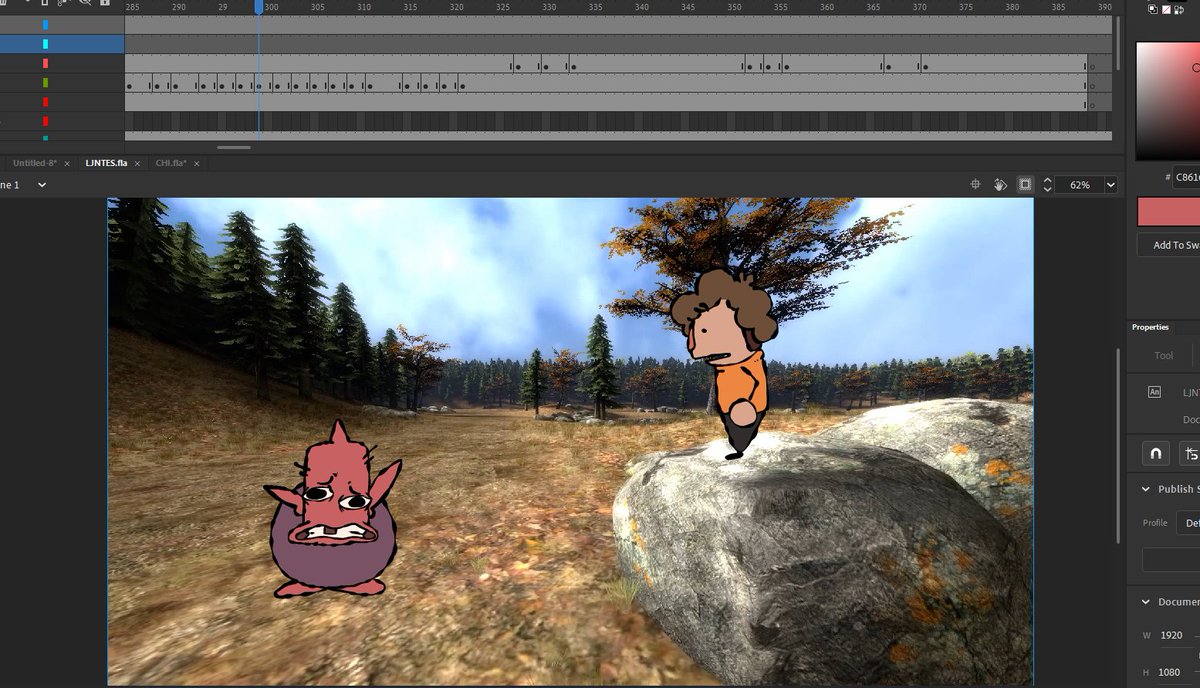This screenshot has width=1200, height=688.
Task: Click the Properties panel vertical scrollbar
Action: click(x=1119, y=445)
